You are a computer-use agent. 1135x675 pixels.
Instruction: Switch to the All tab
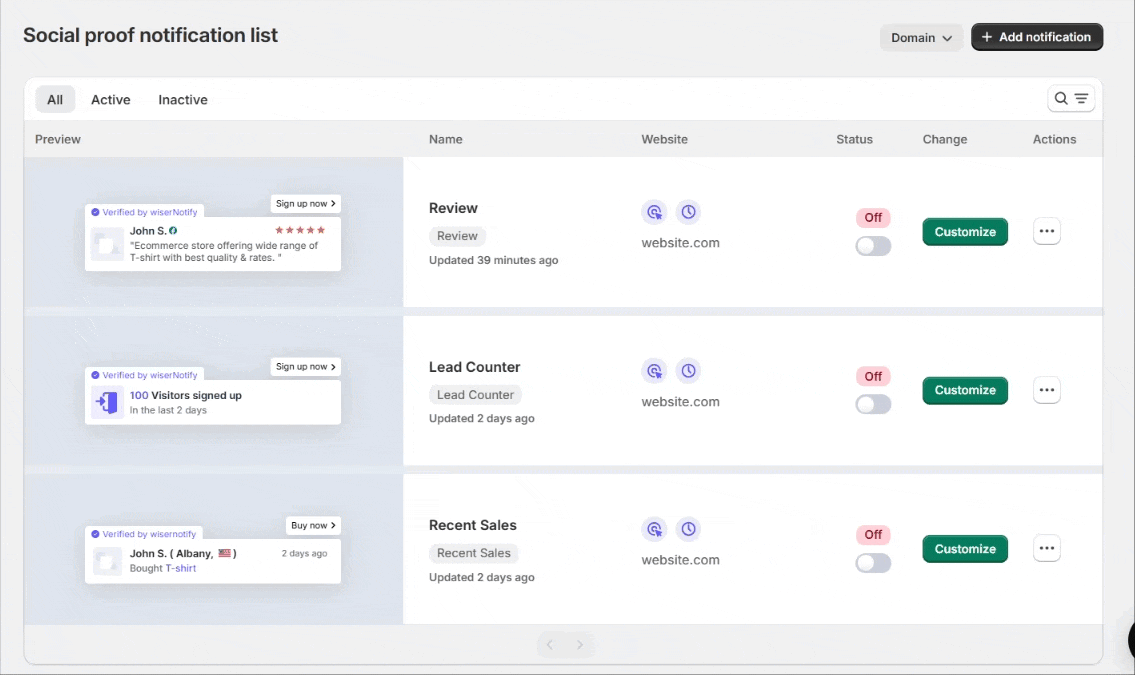[55, 100]
